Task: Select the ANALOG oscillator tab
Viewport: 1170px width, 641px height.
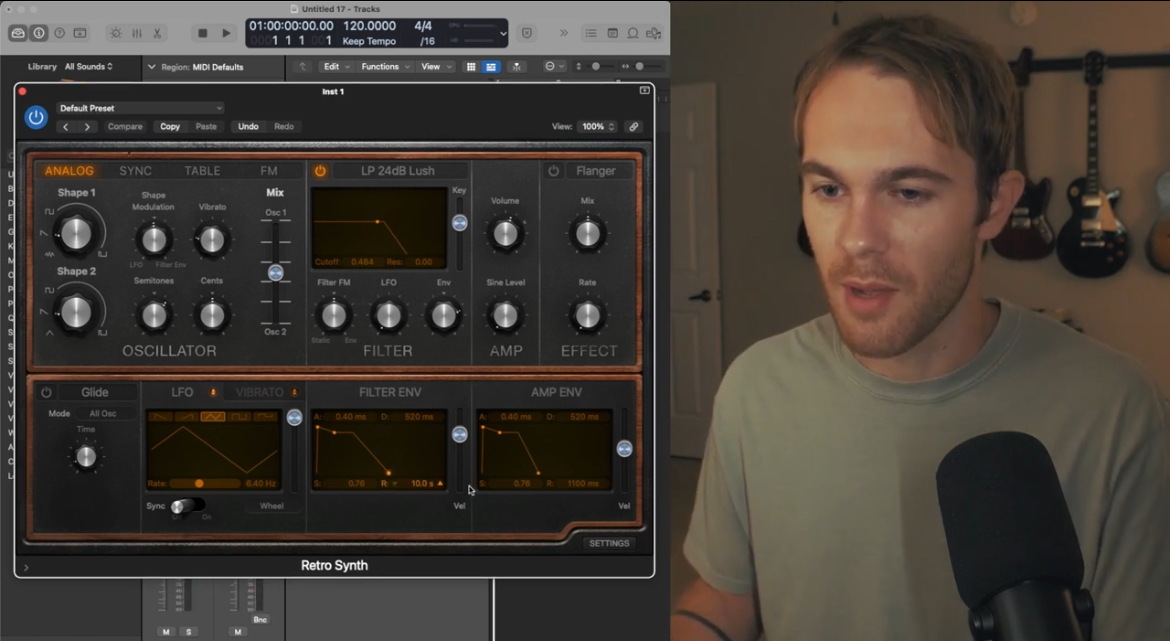Action: coord(69,171)
